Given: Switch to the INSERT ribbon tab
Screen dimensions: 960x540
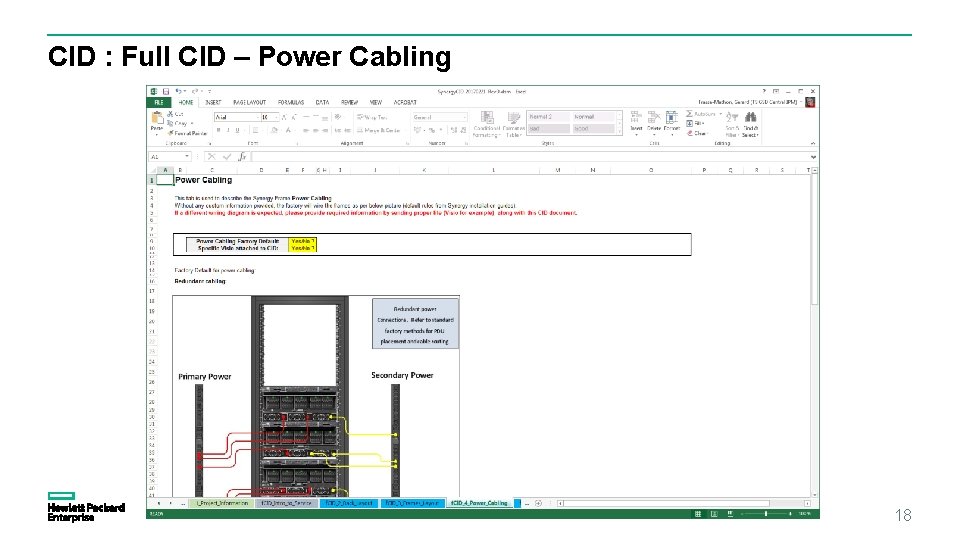Looking at the screenshot, I should [x=213, y=102].
